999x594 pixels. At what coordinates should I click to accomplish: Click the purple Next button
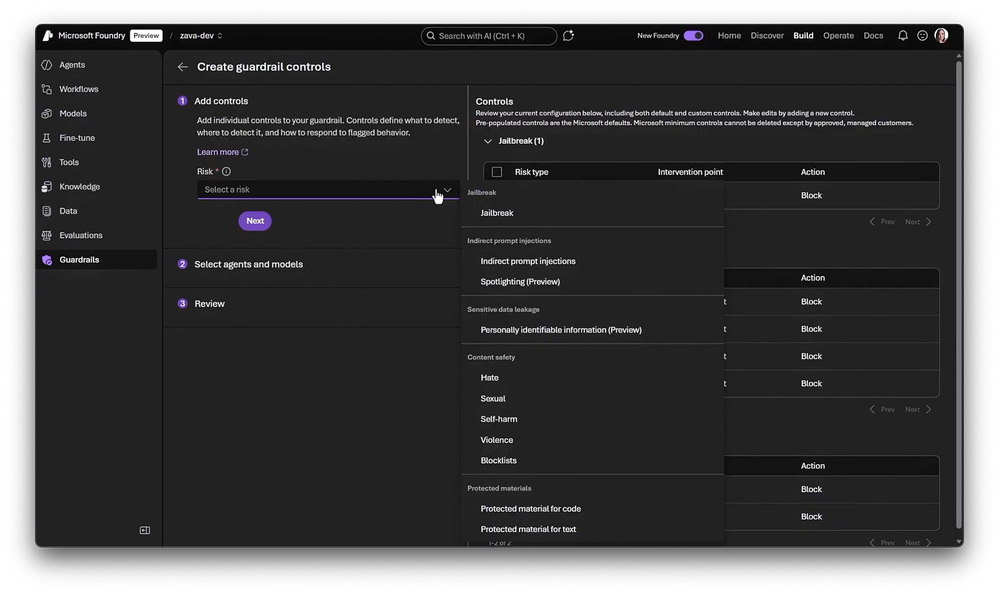click(x=255, y=221)
